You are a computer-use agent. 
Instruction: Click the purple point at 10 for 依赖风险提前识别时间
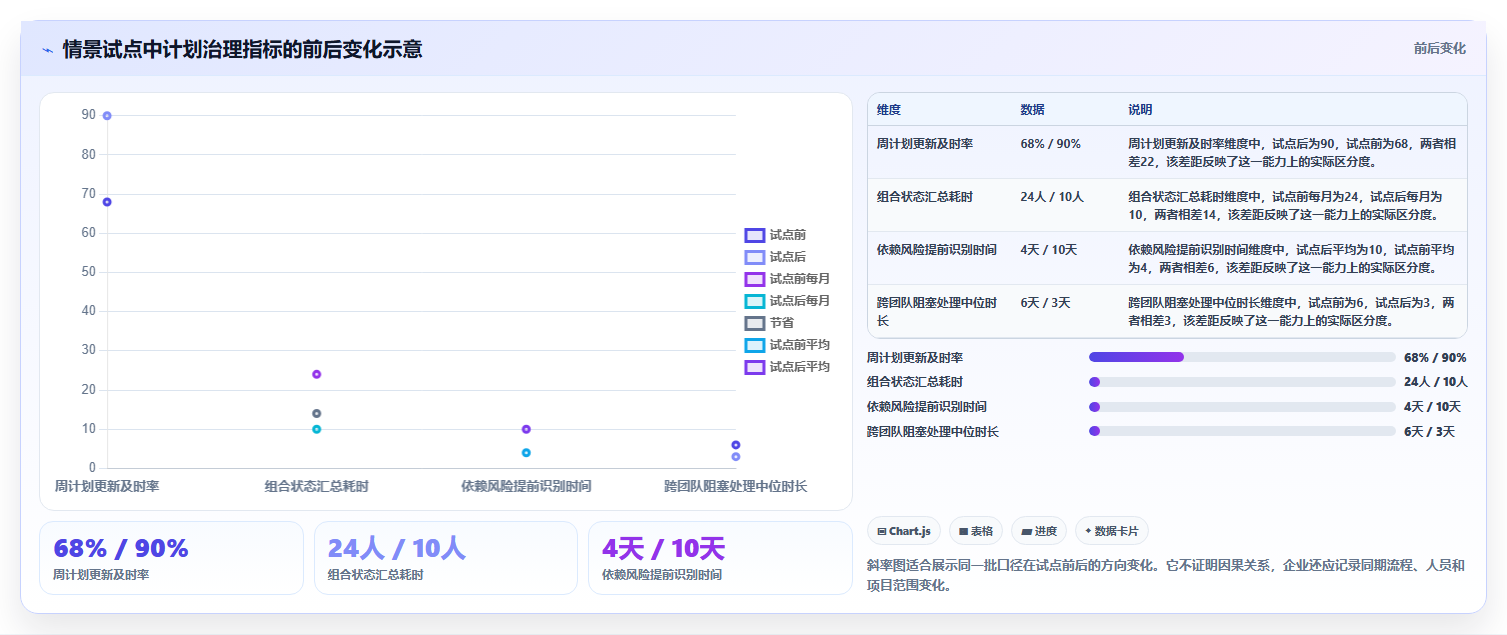tap(526, 429)
